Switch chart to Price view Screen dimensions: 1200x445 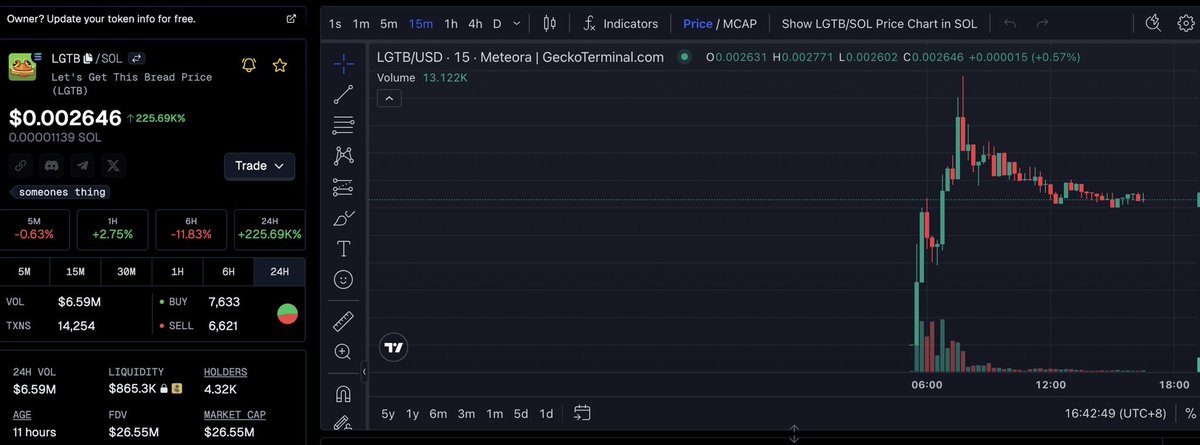click(x=698, y=23)
